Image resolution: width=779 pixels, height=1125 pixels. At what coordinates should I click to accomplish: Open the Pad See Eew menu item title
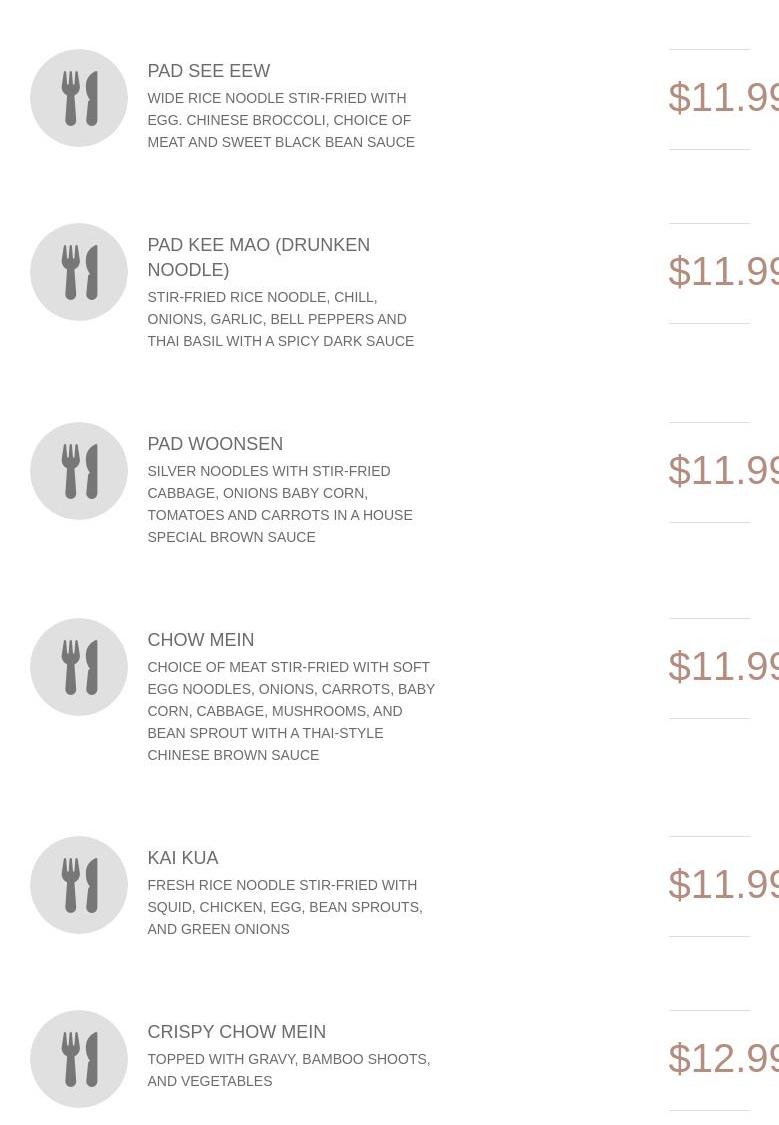(x=208, y=71)
